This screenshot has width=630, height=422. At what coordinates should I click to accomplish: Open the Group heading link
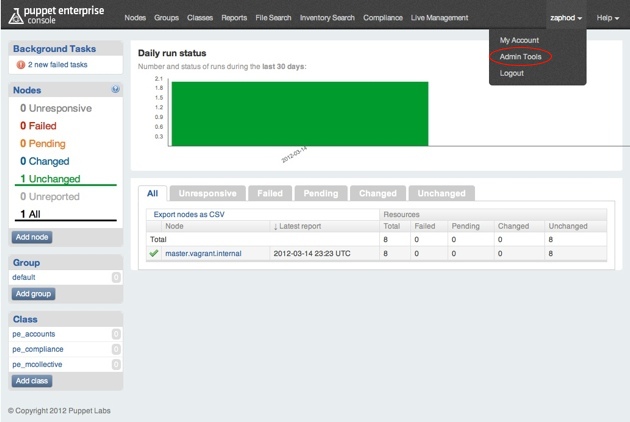[26, 262]
